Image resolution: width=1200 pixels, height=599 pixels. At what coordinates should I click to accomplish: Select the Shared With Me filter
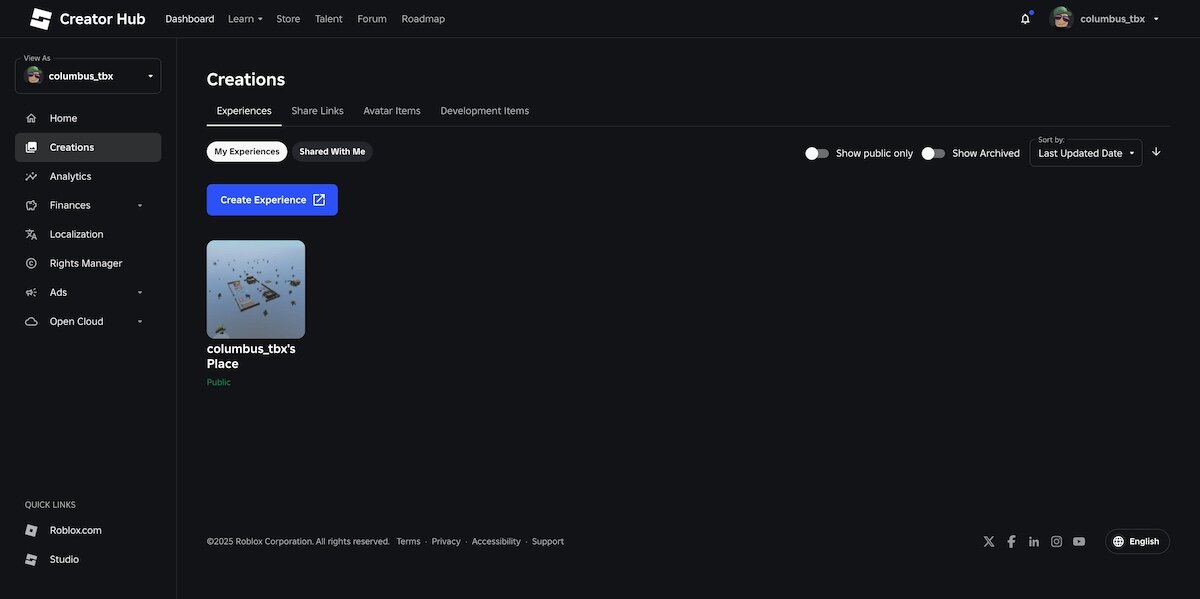[x=332, y=152]
